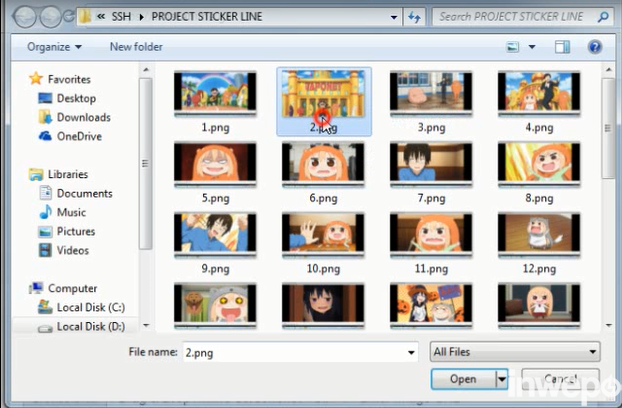Click the refresh button beside address bar
Image resolution: width=622 pixels, height=408 pixels.
tap(415, 17)
